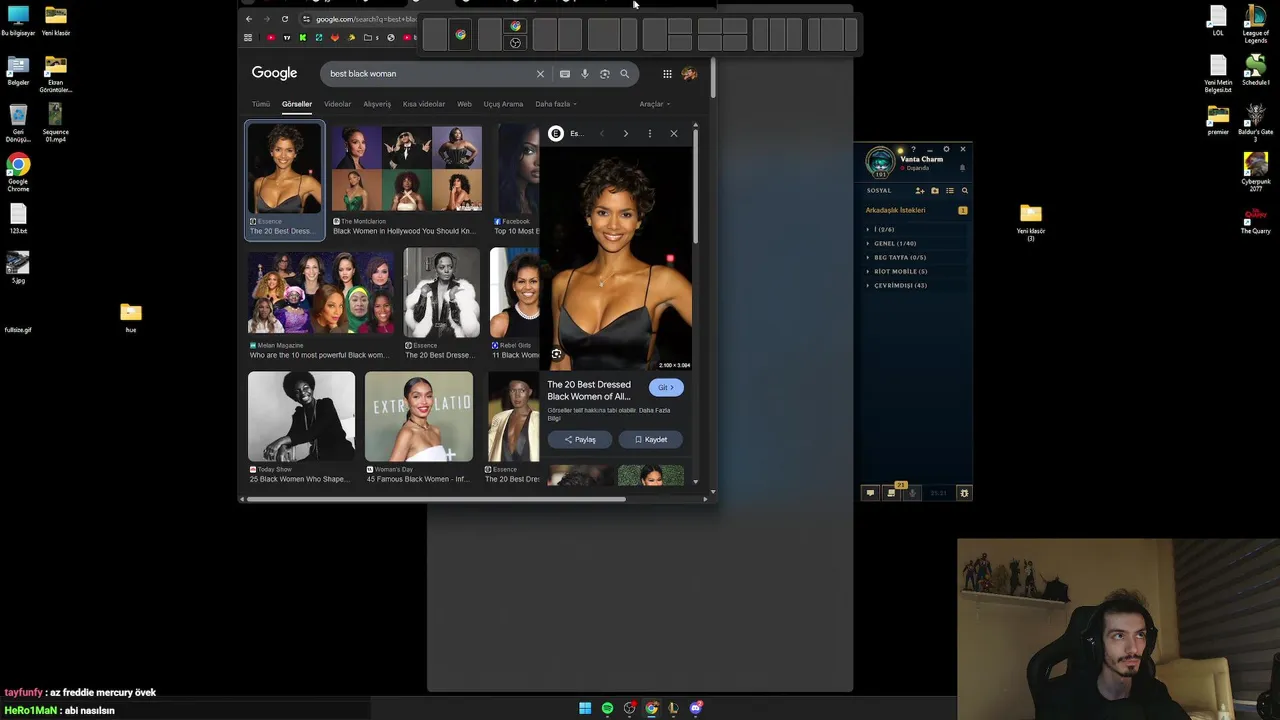The width and height of the screenshot is (1280, 720).
Task: Click the Paylaş share button
Action: tap(580, 439)
